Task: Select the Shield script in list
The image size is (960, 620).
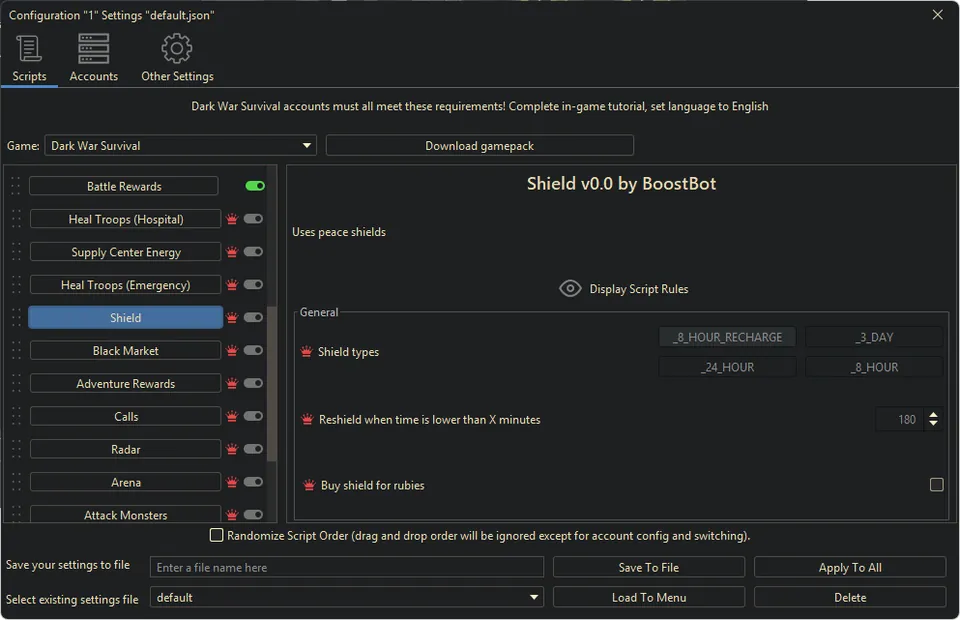Action: point(126,318)
